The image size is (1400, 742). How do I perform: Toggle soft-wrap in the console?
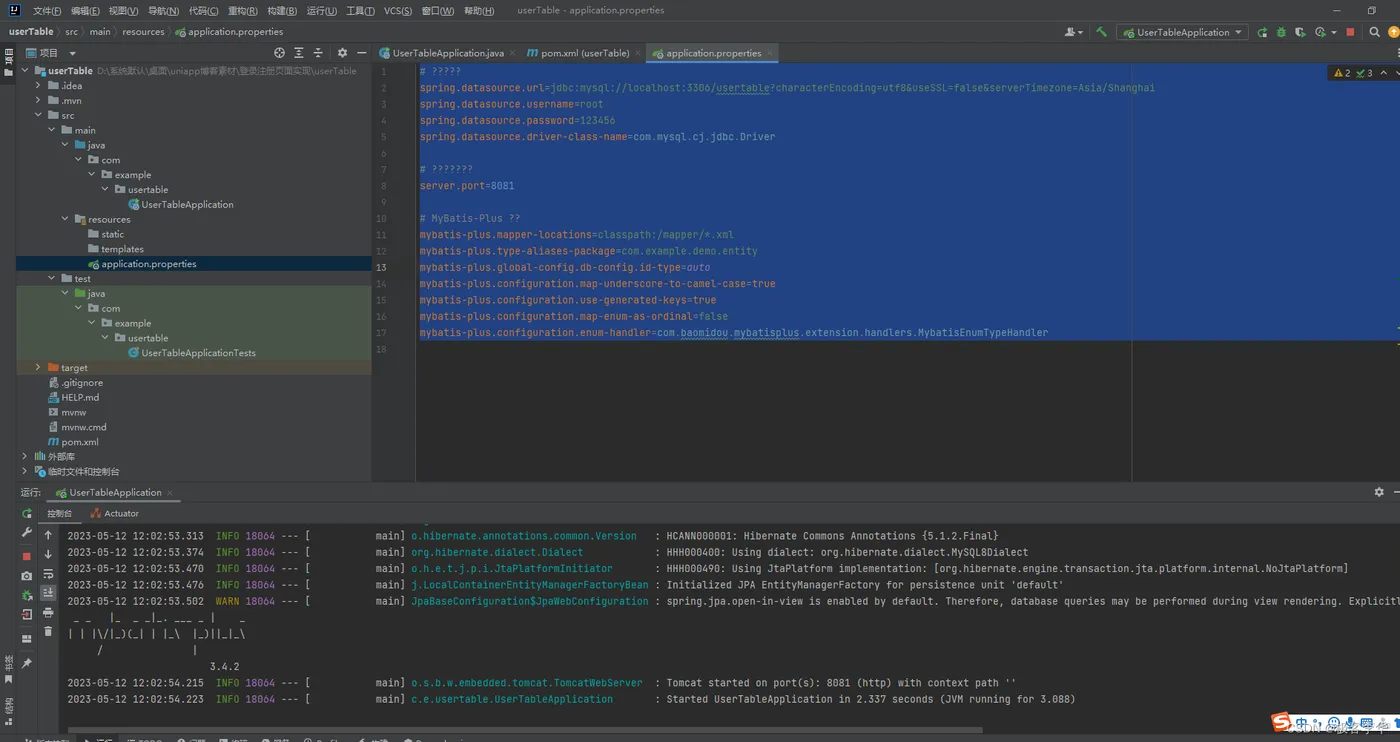tap(48, 574)
